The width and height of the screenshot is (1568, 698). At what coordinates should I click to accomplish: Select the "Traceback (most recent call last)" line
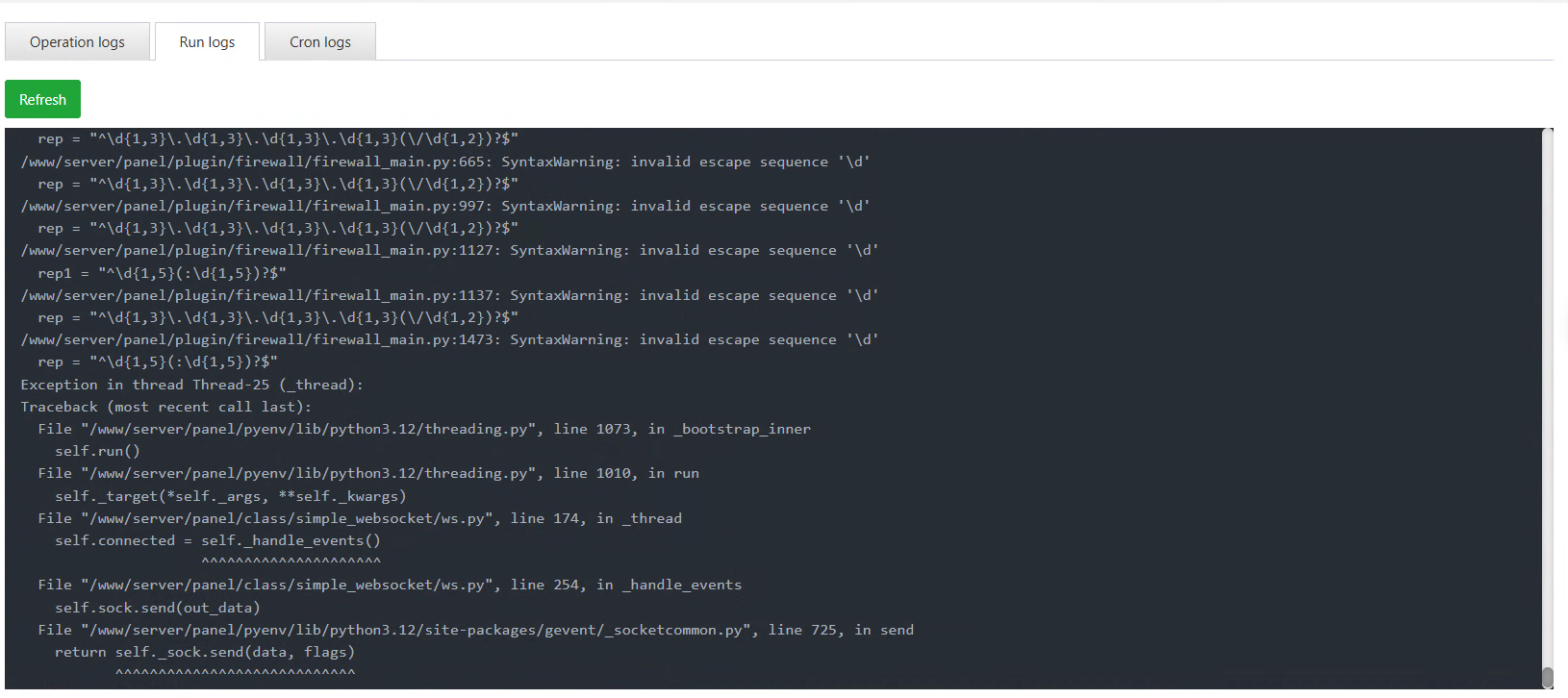pyautogui.click(x=165, y=407)
